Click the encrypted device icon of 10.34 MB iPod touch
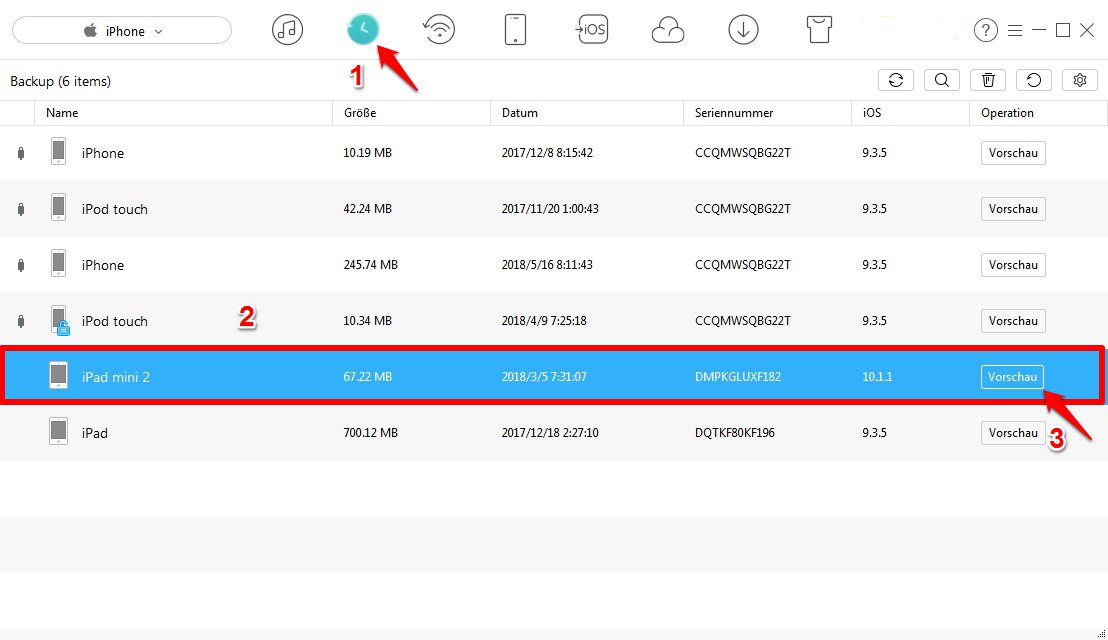 59,320
